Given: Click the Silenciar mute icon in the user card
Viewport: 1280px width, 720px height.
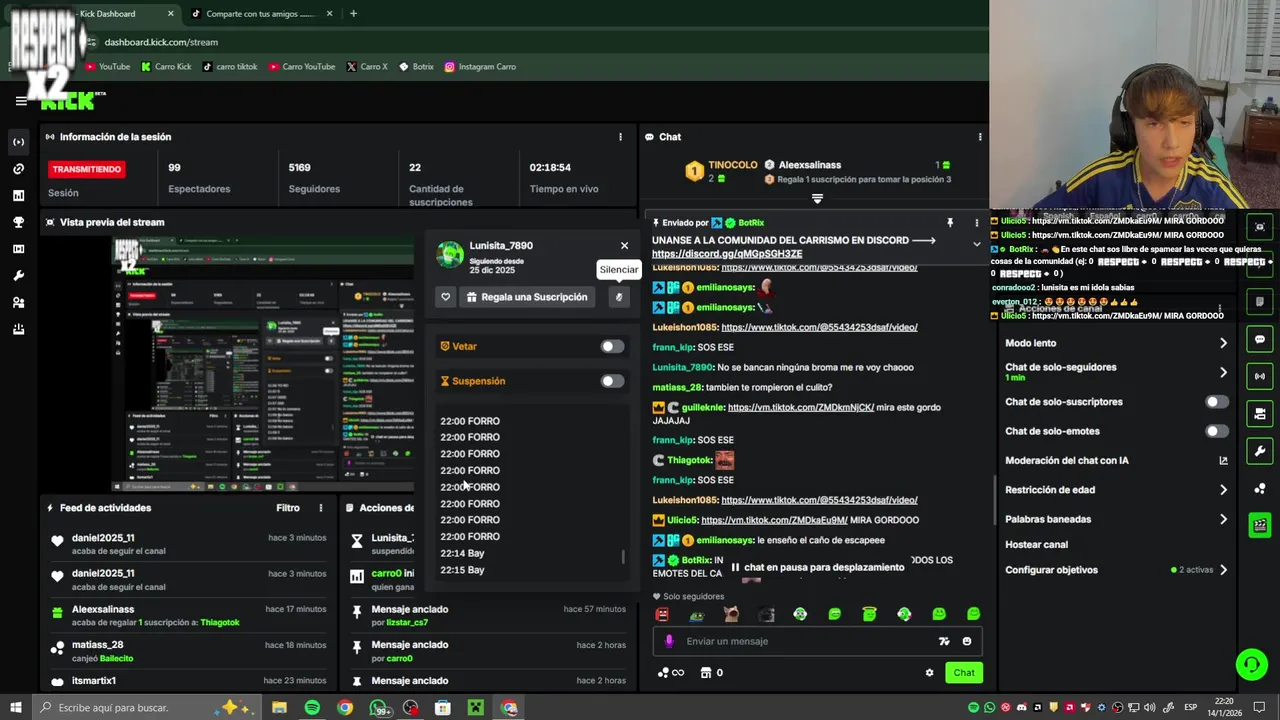Looking at the screenshot, I should tap(619, 297).
